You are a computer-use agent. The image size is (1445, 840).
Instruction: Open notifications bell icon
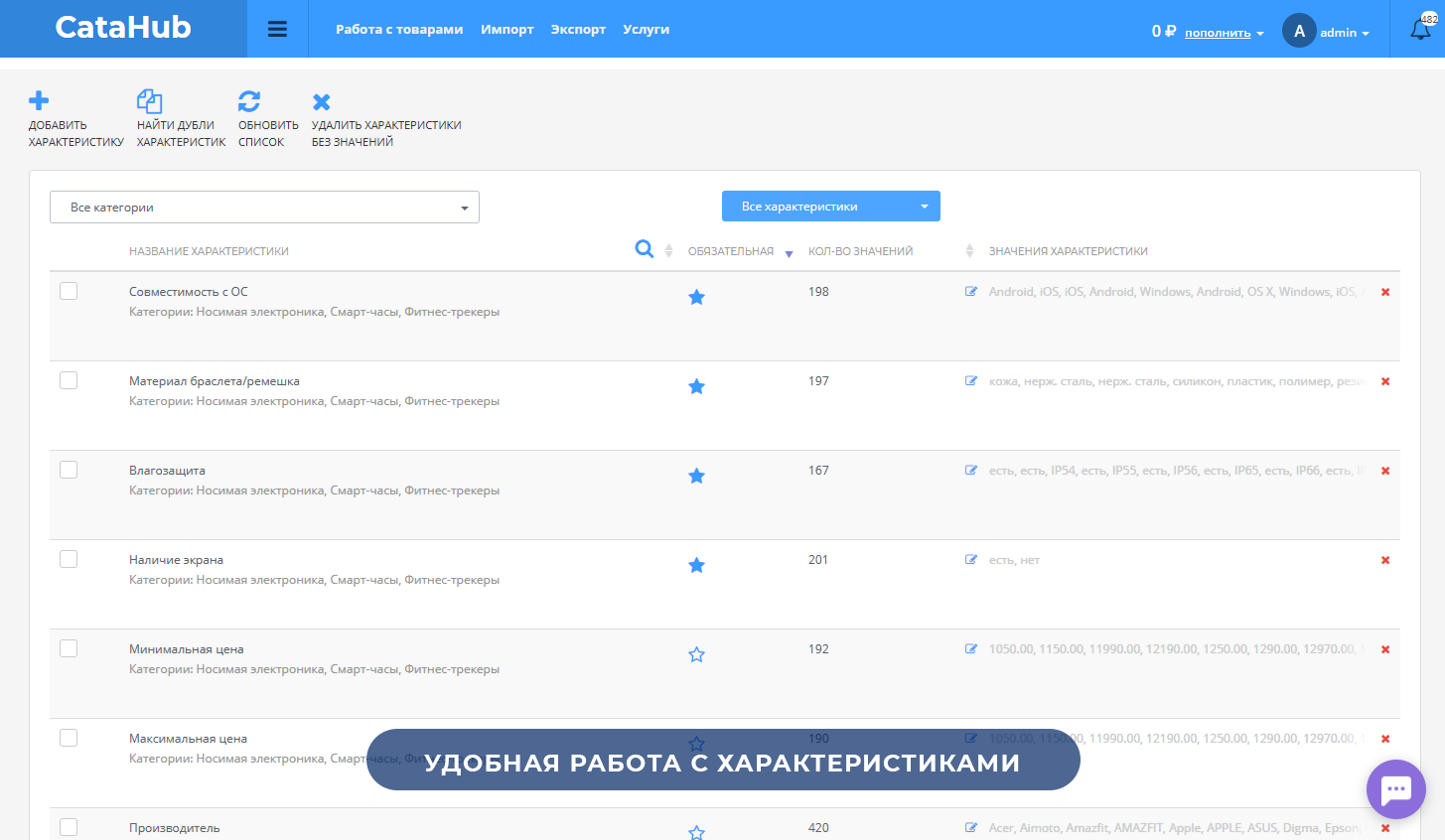[x=1421, y=29]
